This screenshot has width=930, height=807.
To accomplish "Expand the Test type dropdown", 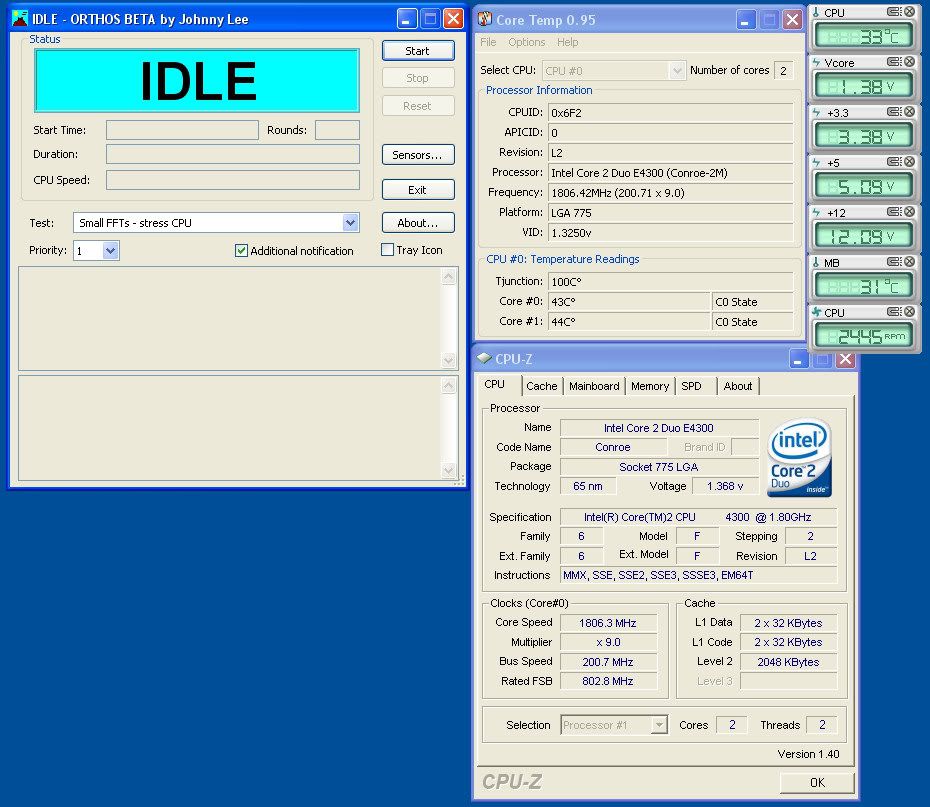I will coord(350,223).
